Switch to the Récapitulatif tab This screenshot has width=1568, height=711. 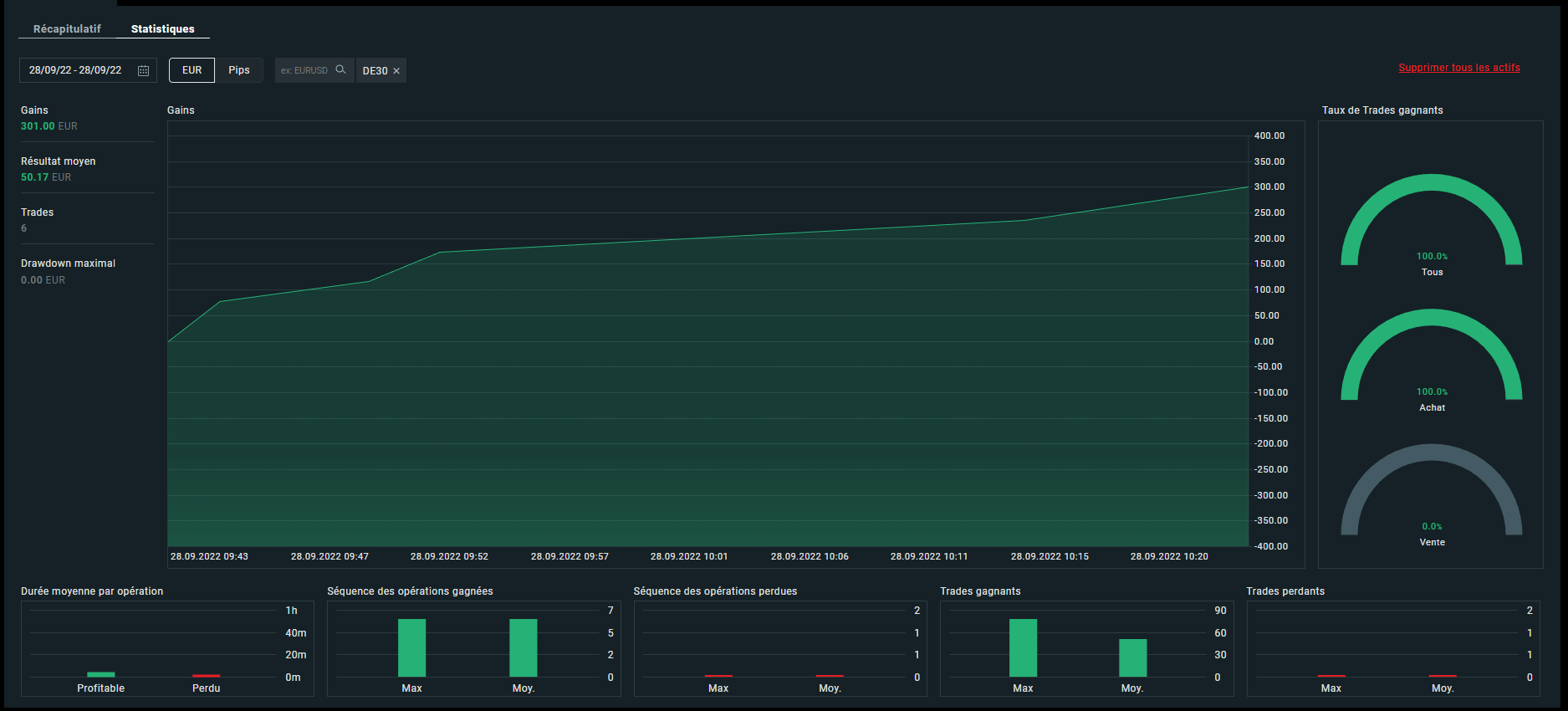[67, 28]
